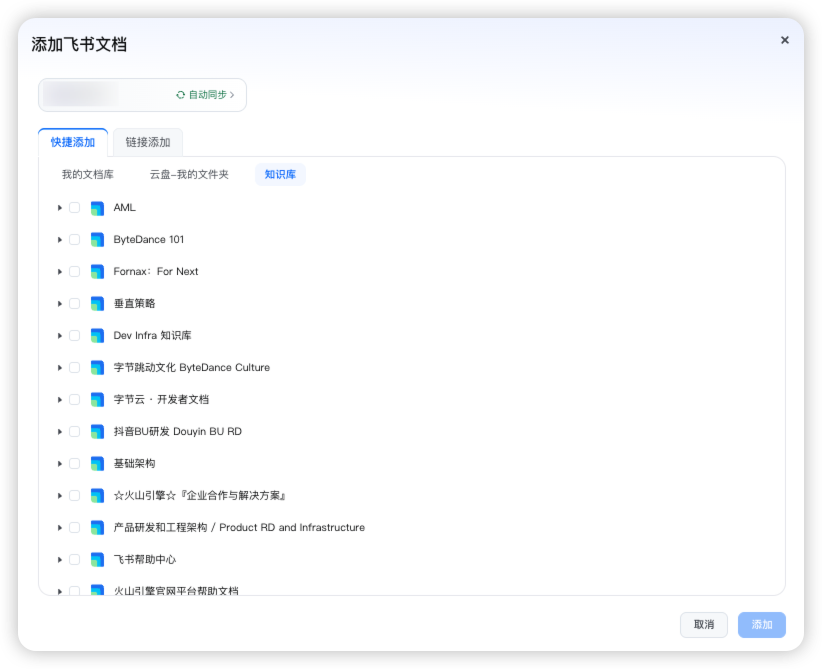Viewport: 822px width, 669px height.
Task: Close the 添加飞书文档 dialog
Action: pyautogui.click(x=784, y=40)
